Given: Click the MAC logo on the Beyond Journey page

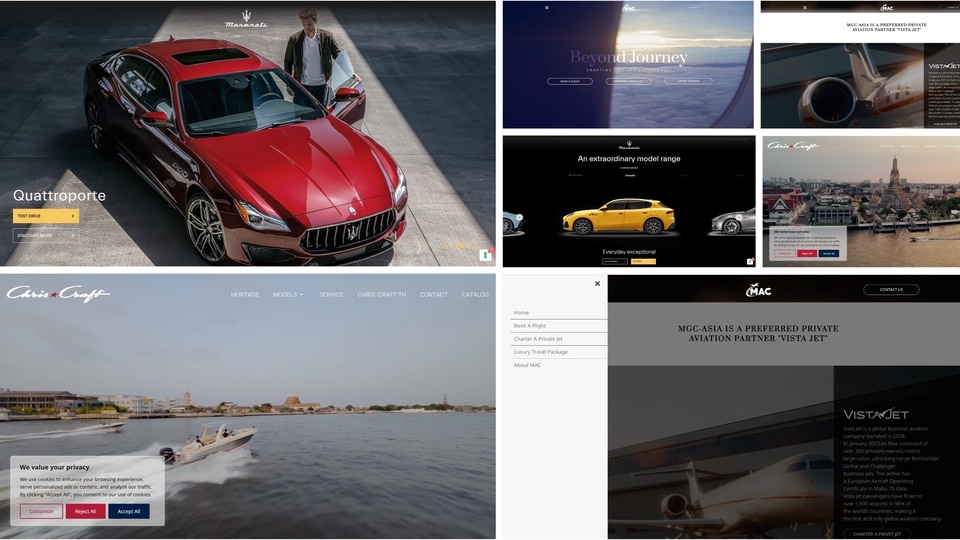Looking at the screenshot, I should point(629,8).
